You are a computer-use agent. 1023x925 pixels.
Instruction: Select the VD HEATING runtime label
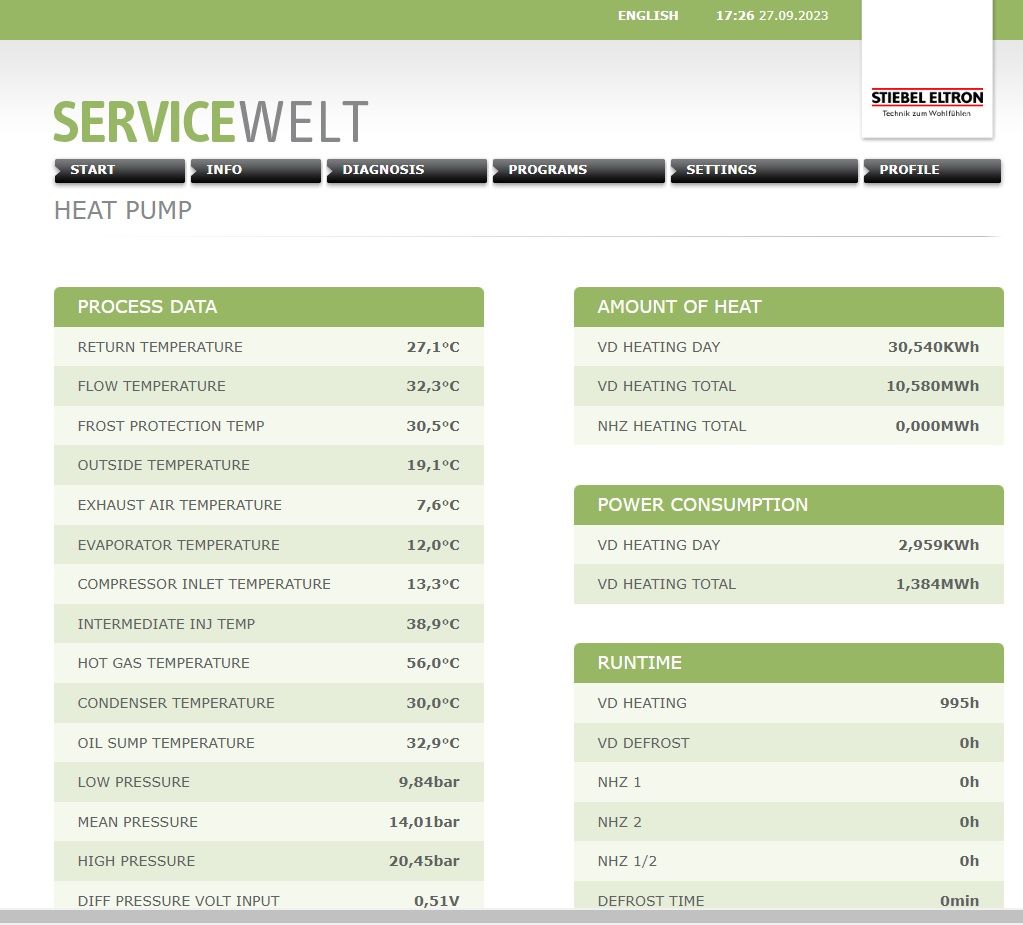(x=642, y=703)
